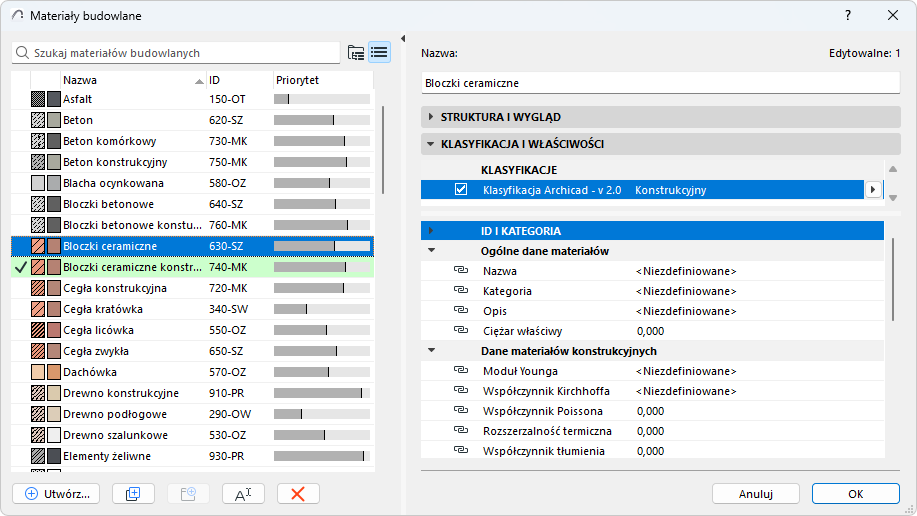Click the help question mark icon
The width and height of the screenshot is (917, 516).
click(x=848, y=15)
